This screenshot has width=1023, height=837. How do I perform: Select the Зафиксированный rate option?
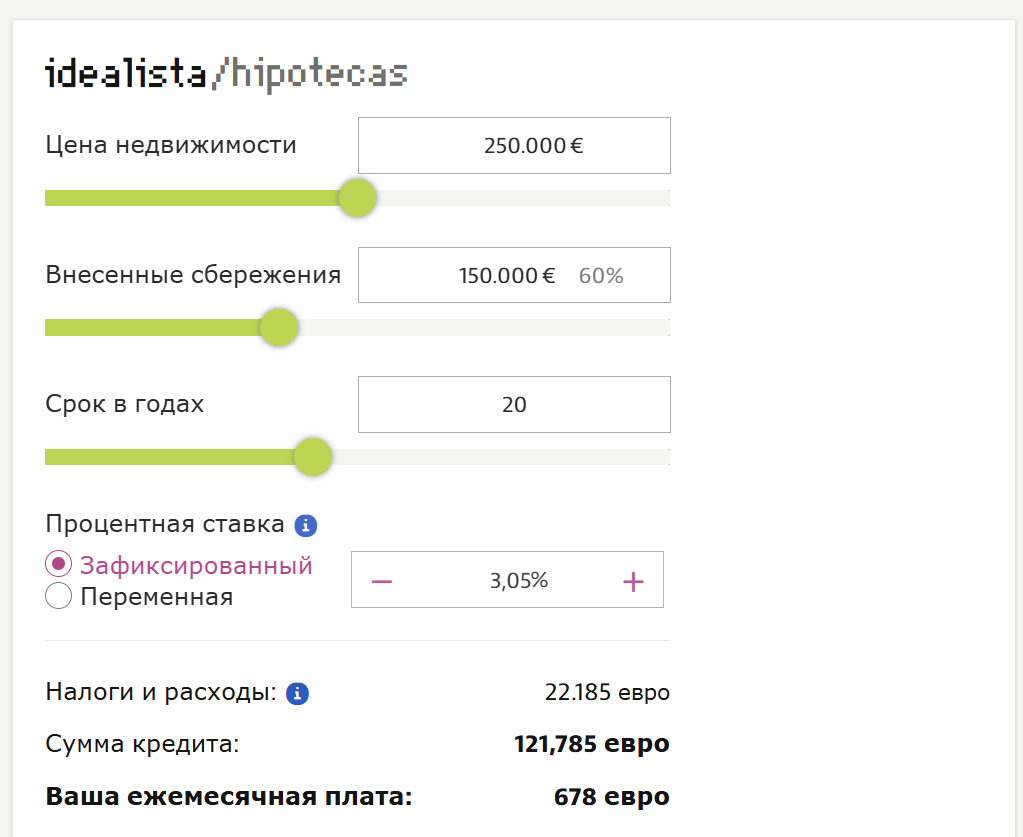(59, 564)
